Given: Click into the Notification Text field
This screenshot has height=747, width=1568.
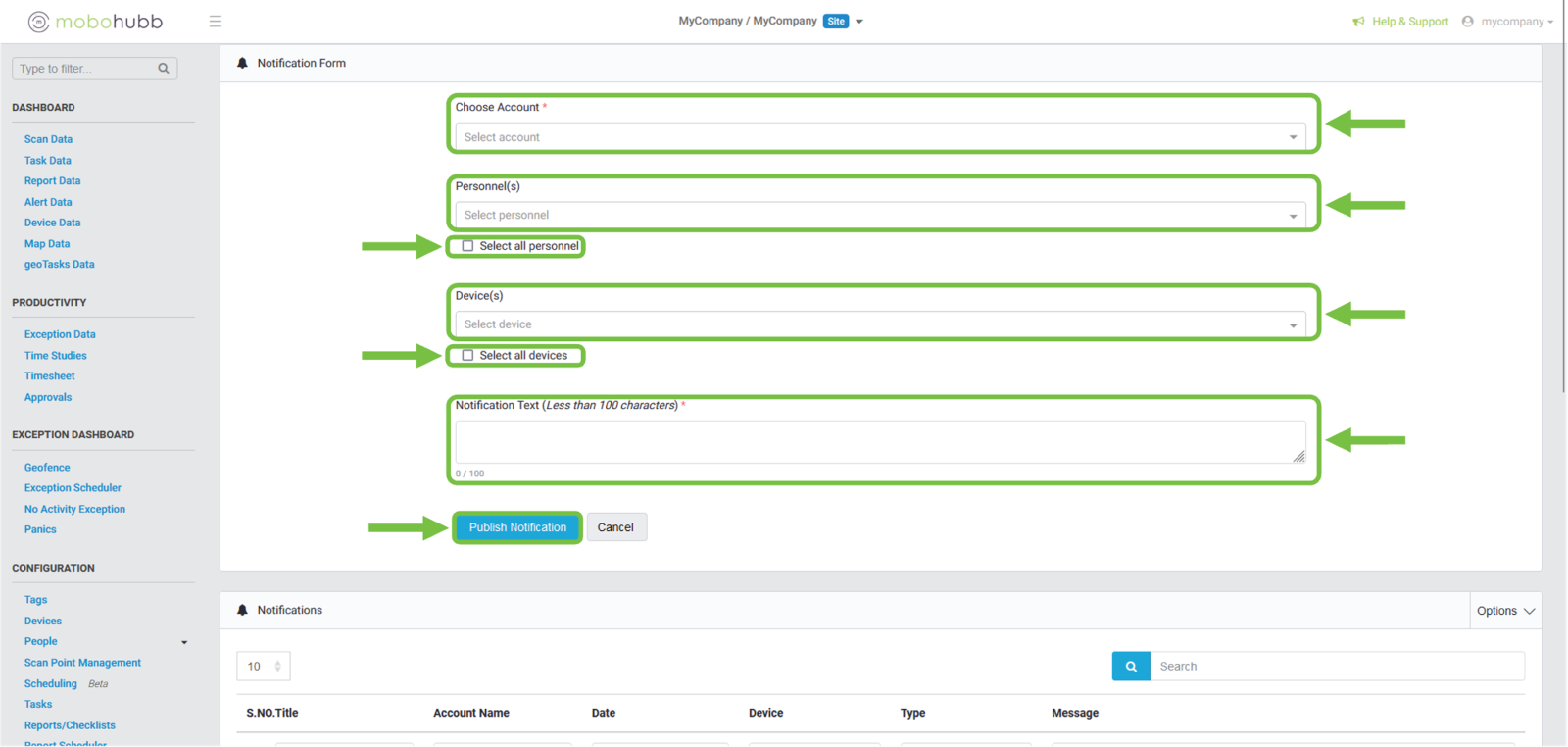Looking at the screenshot, I should (x=879, y=442).
